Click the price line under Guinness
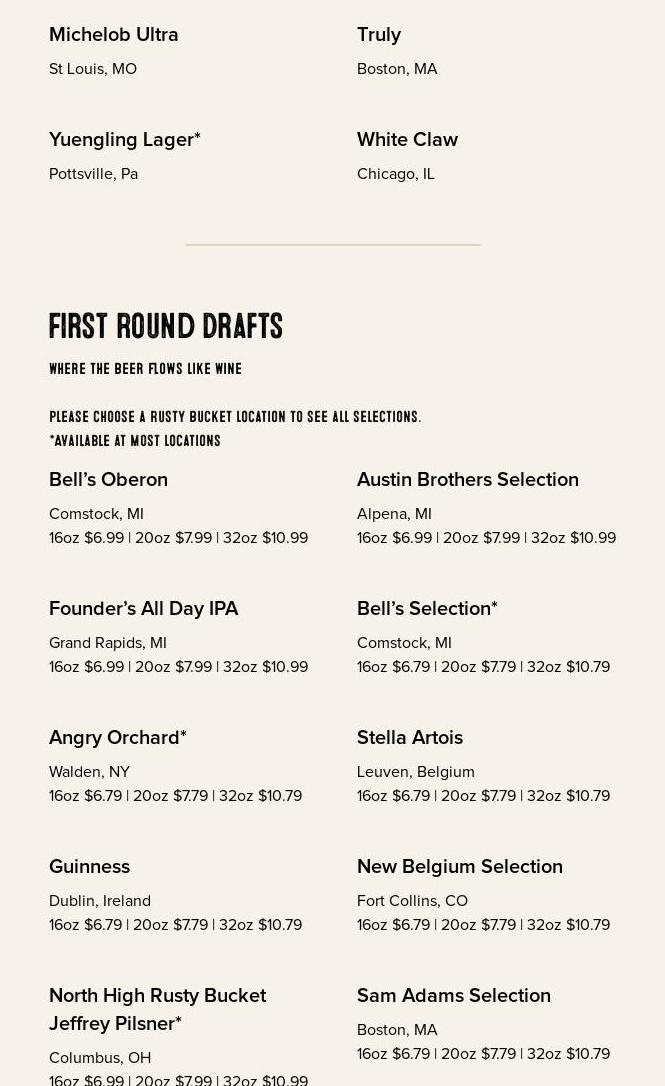665x1086 pixels. 176,925
